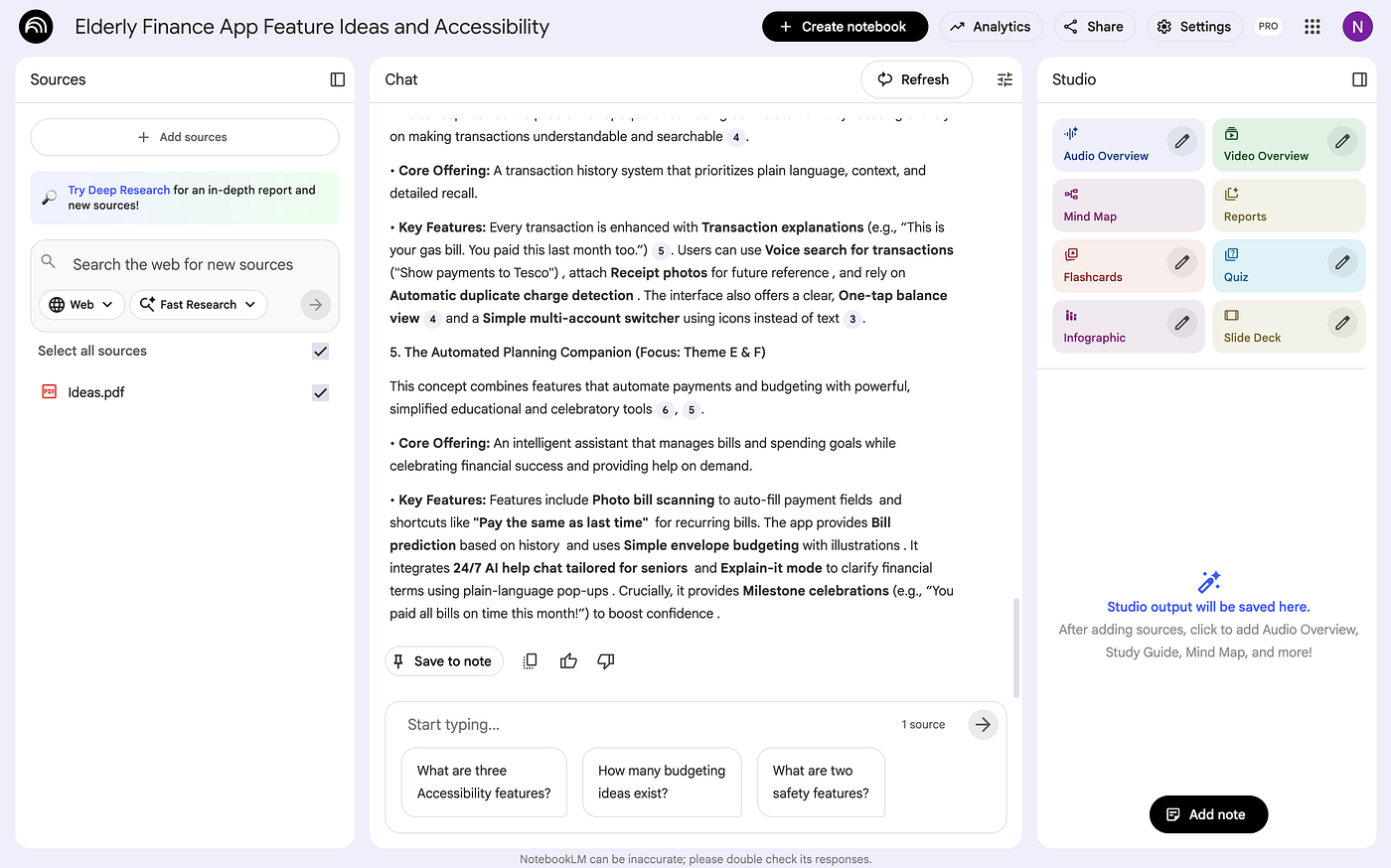
Task: Edit the Audio Overview settings pencil
Action: coord(1181,142)
